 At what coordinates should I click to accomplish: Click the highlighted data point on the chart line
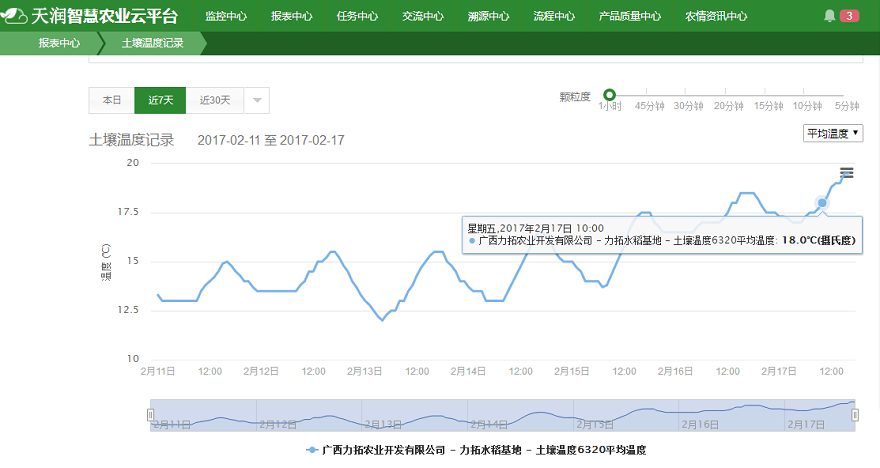point(822,203)
